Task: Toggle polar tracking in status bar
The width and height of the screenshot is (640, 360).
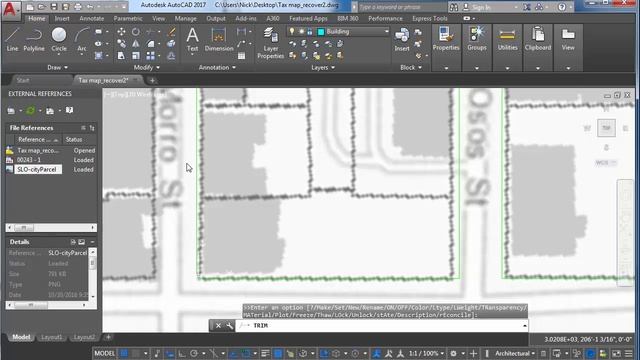Action: click(194, 353)
